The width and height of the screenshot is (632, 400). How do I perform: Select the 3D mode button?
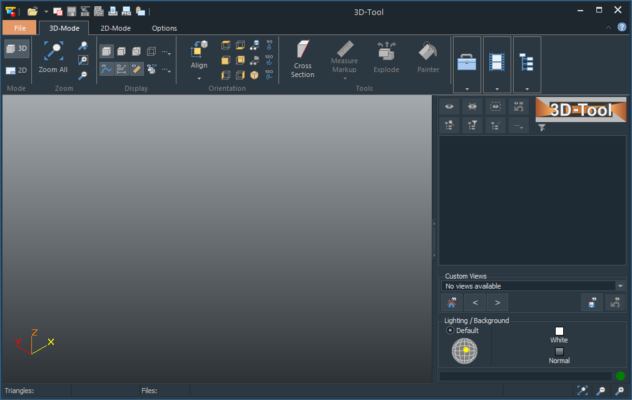point(17,49)
